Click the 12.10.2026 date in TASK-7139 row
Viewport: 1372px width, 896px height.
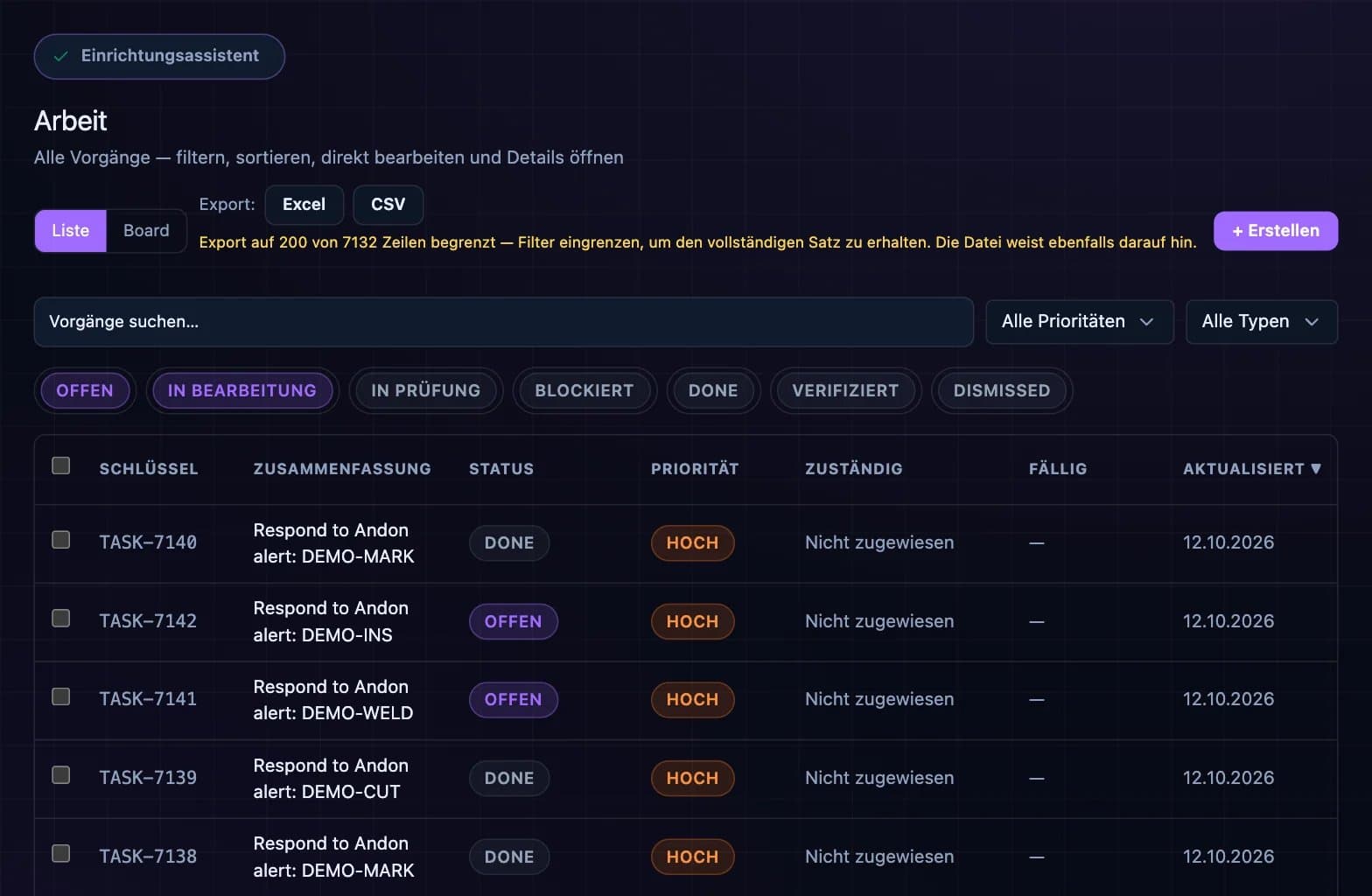coord(1228,778)
